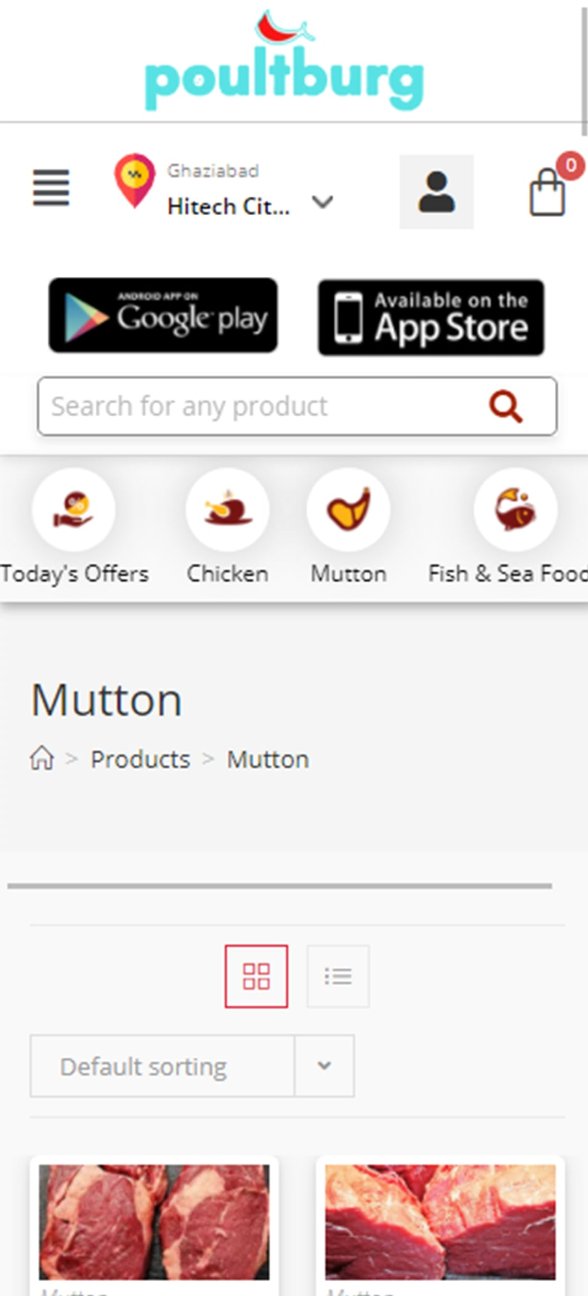The image size is (588, 1296).
Task: Switch to grid view layout
Action: (x=256, y=976)
